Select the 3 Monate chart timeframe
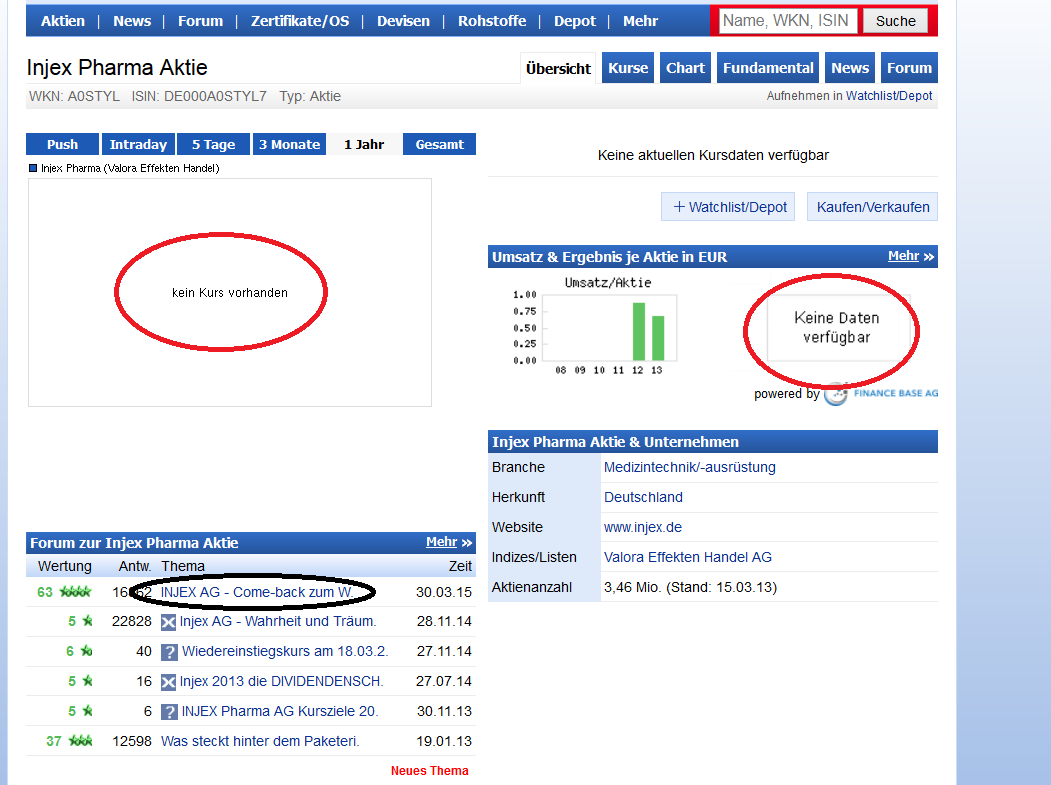Viewport: 1051px width, 785px height. (290, 144)
